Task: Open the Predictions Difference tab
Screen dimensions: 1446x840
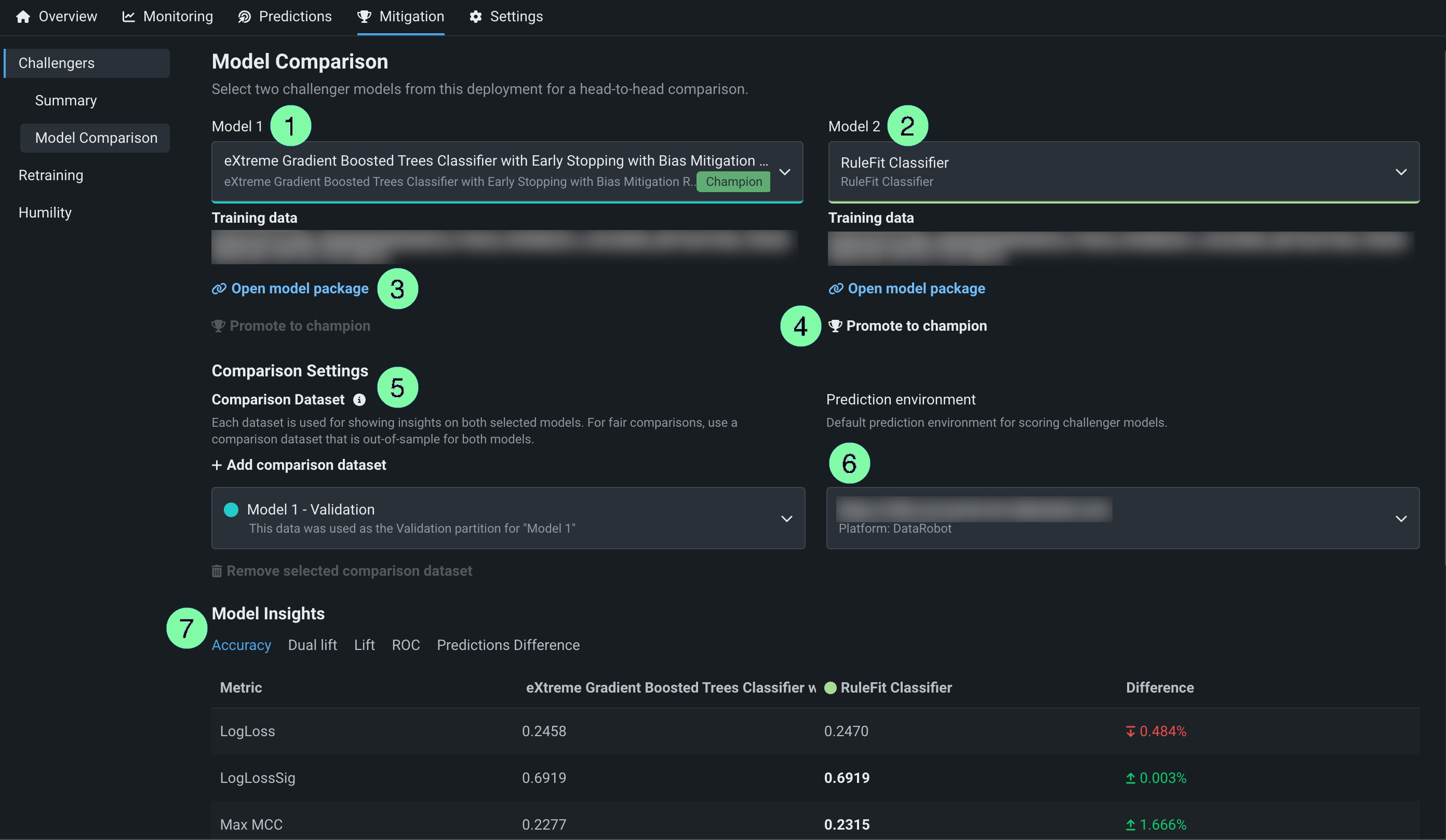Action: pyautogui.click(x=508, y=645)
